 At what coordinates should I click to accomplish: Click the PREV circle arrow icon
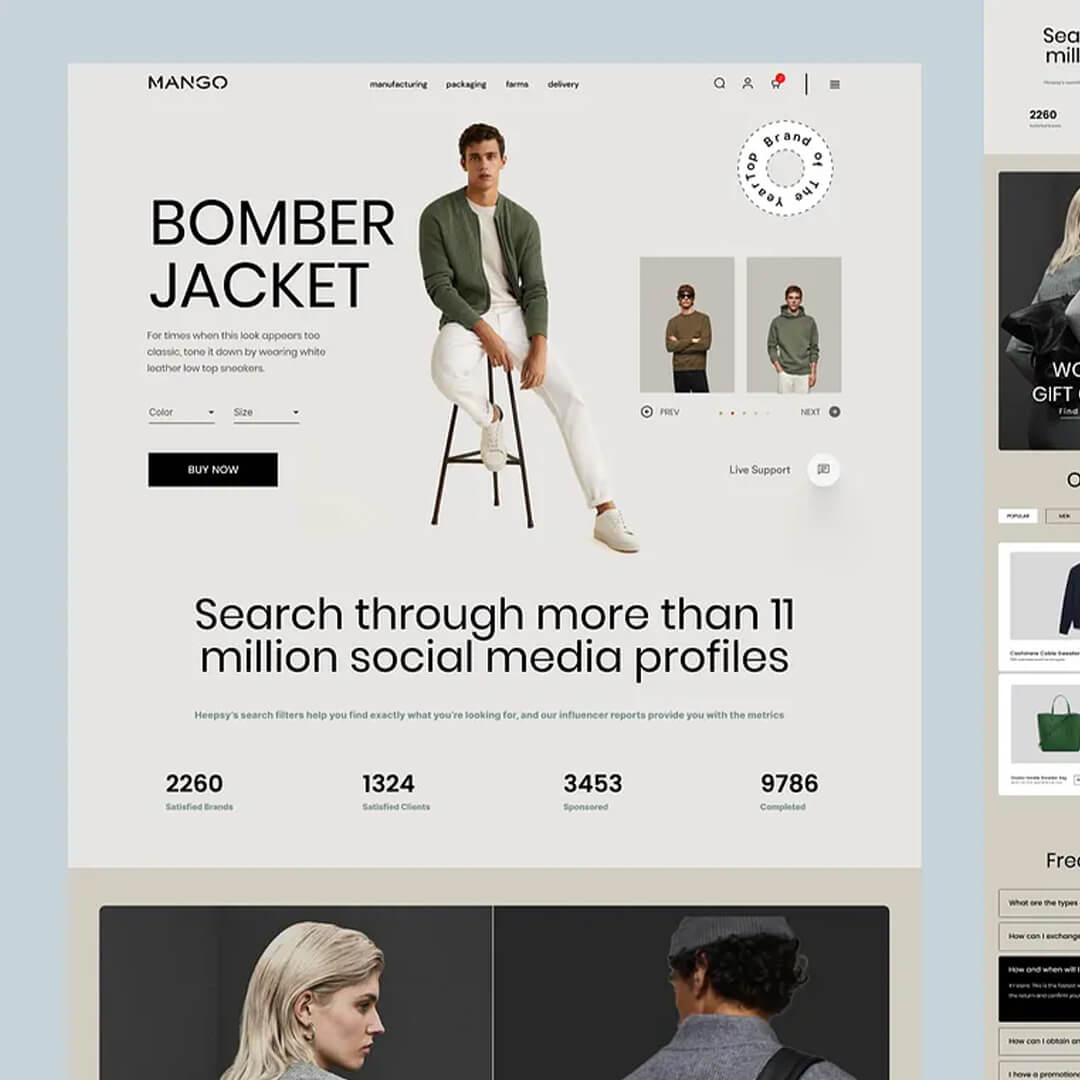point(647,412)
